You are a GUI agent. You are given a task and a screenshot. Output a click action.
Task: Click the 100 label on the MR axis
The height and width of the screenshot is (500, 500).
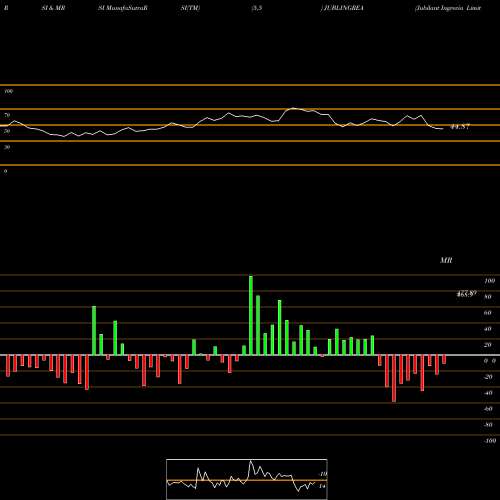coord(489,281)
